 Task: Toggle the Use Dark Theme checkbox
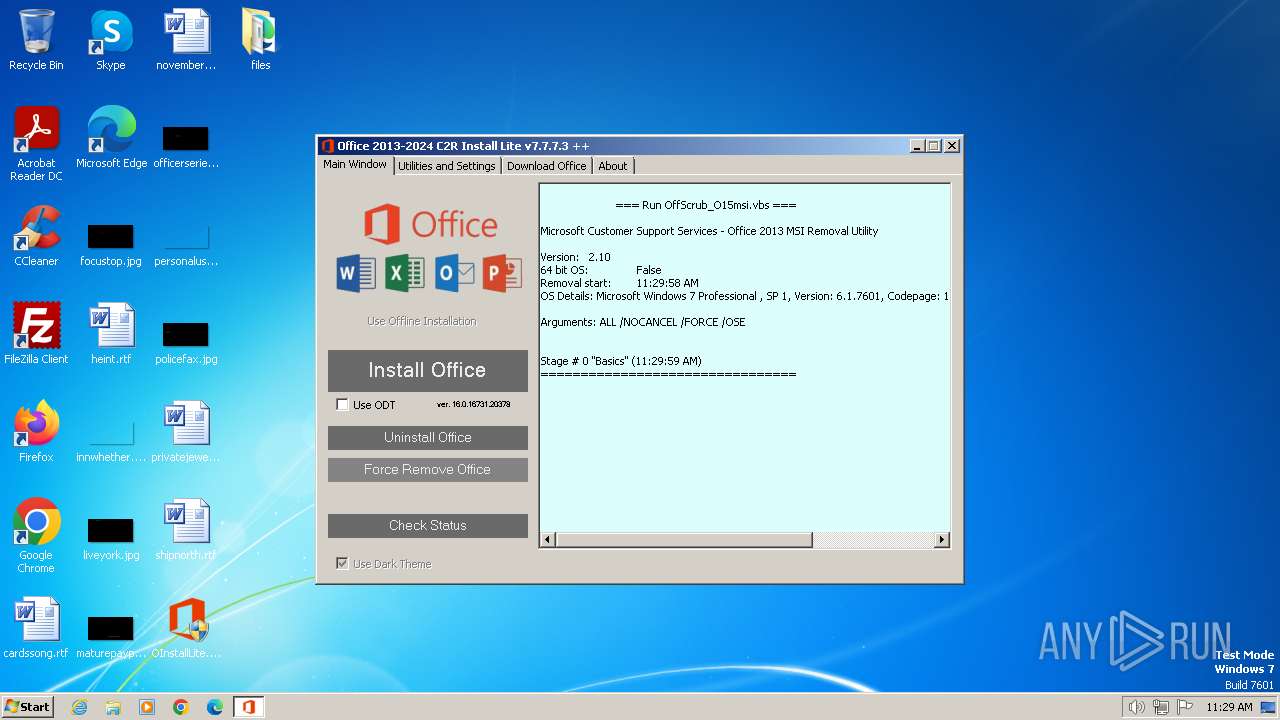pos(343,564)
